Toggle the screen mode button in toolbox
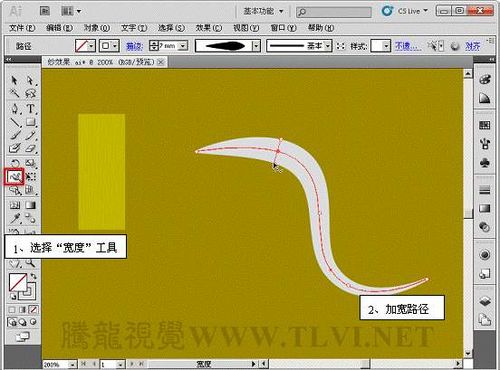500x370 pixels. (x=22, y=338)
